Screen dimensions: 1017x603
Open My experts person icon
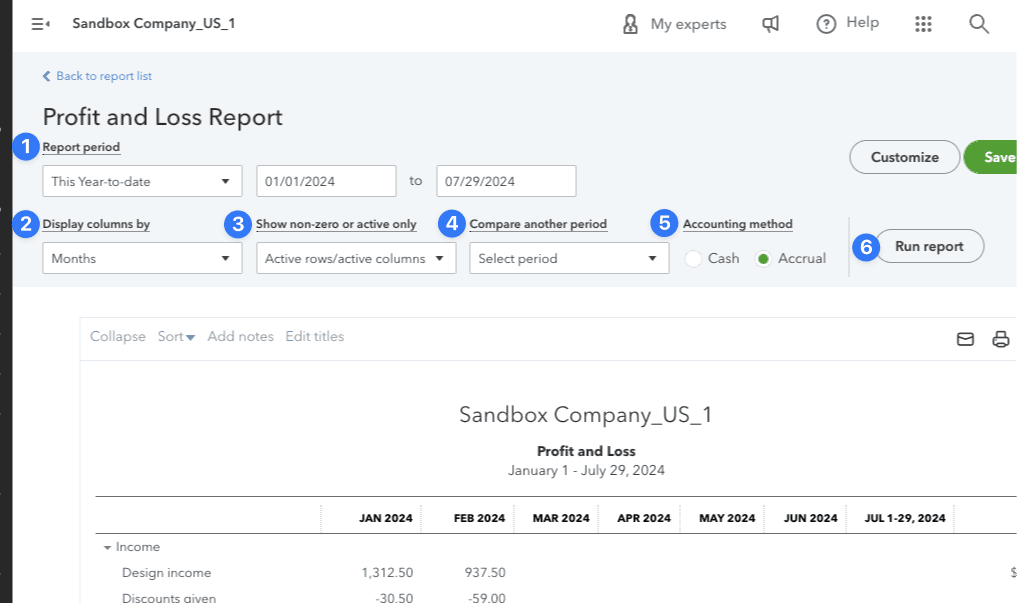tap(630, 24)
